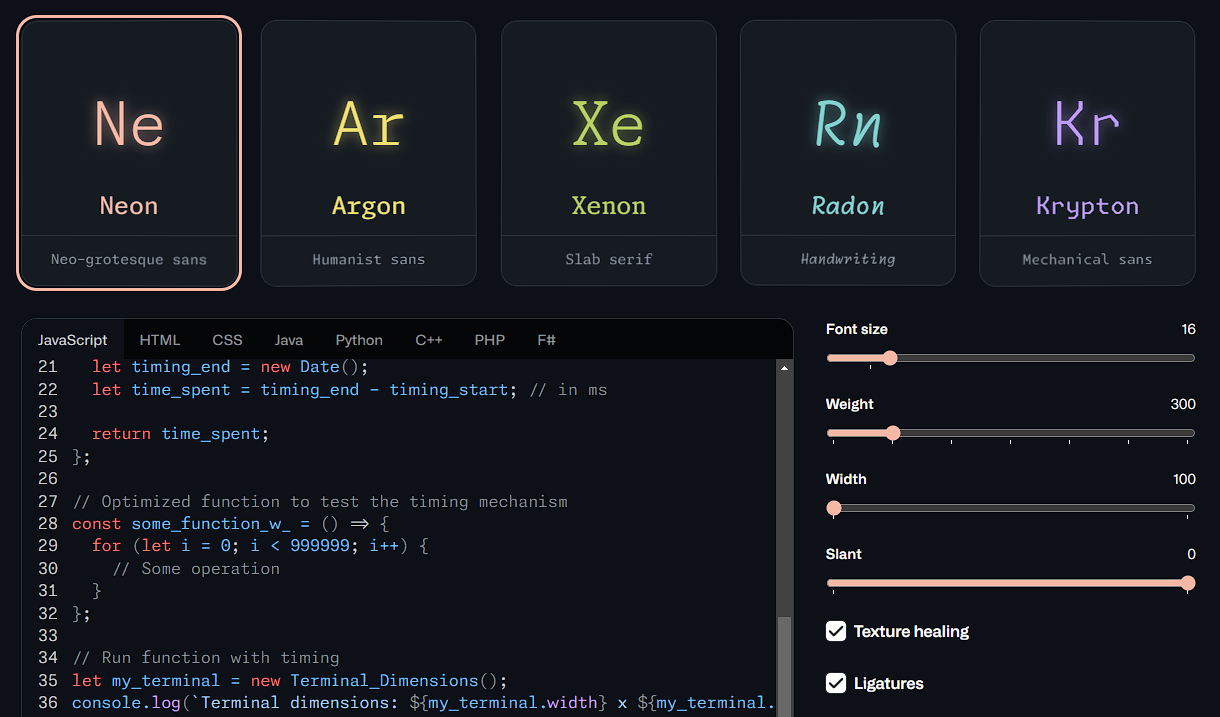Open the PHP code tab

click(x=490, y=340)
